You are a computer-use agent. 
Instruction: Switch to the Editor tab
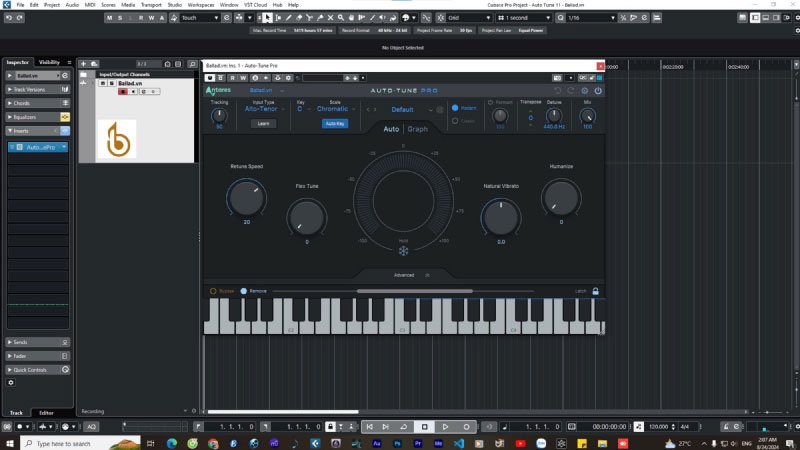46,413
